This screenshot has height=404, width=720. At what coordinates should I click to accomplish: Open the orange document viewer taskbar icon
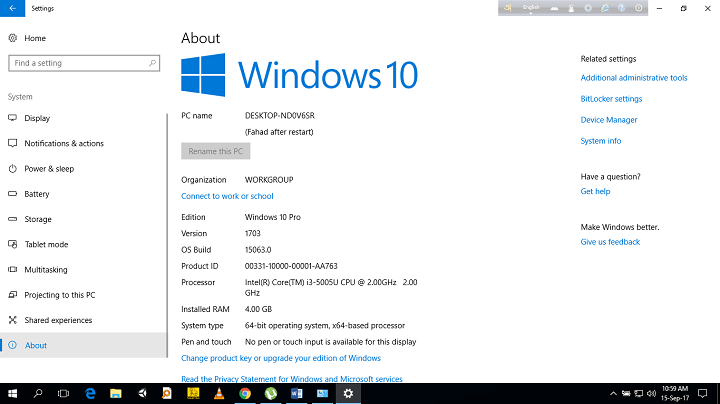point(167,393)
